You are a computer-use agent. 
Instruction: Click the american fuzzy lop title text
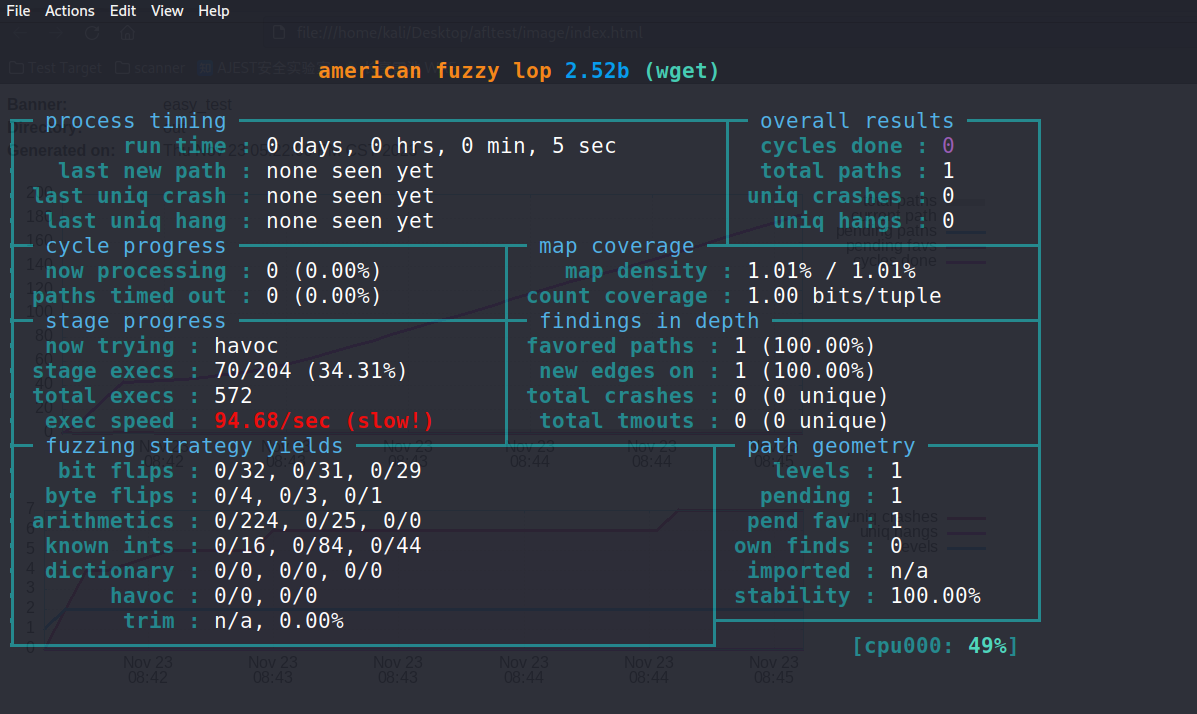(x=438, y=70)
